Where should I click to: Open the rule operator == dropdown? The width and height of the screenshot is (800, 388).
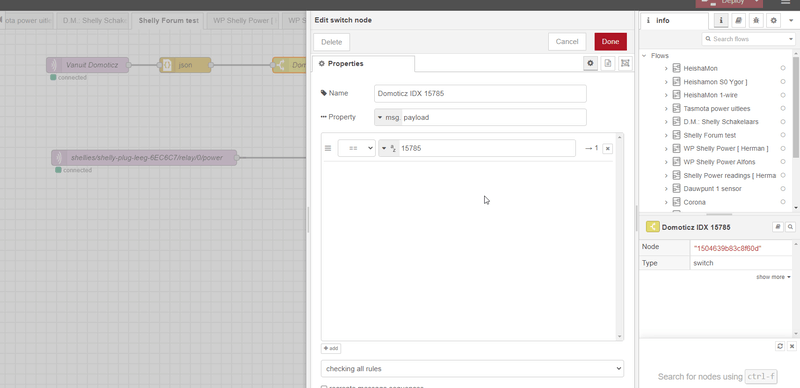coord(356,148)
